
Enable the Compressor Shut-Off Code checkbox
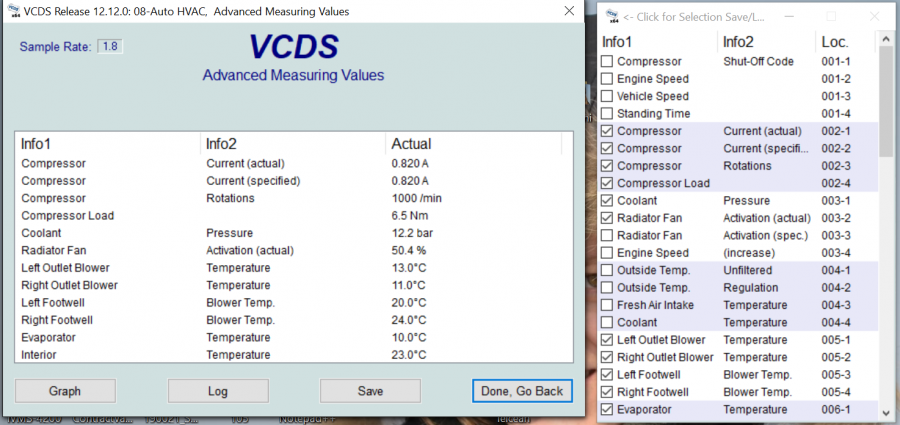607,62
